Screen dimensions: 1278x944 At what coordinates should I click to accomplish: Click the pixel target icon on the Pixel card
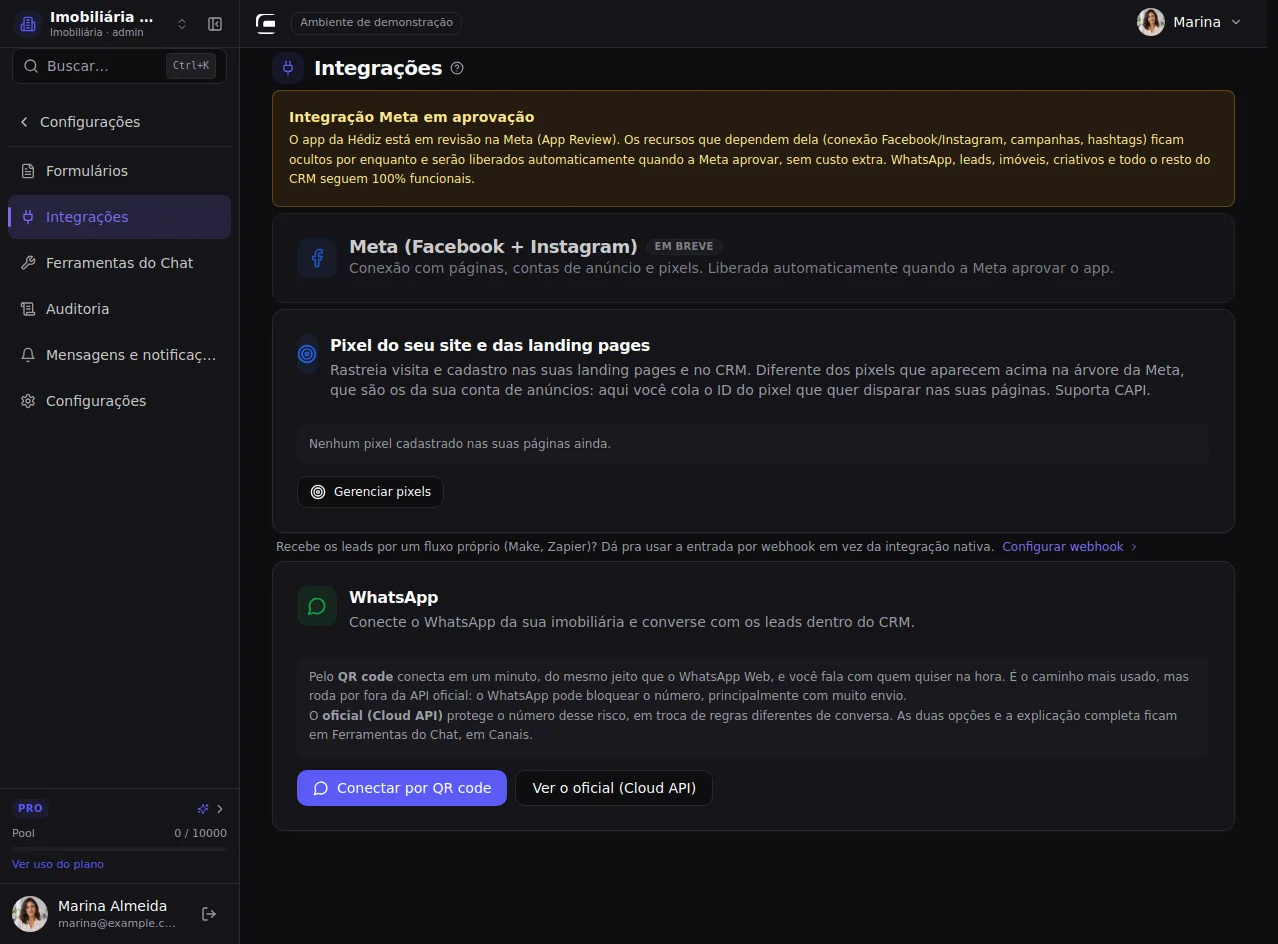[307, 354]
